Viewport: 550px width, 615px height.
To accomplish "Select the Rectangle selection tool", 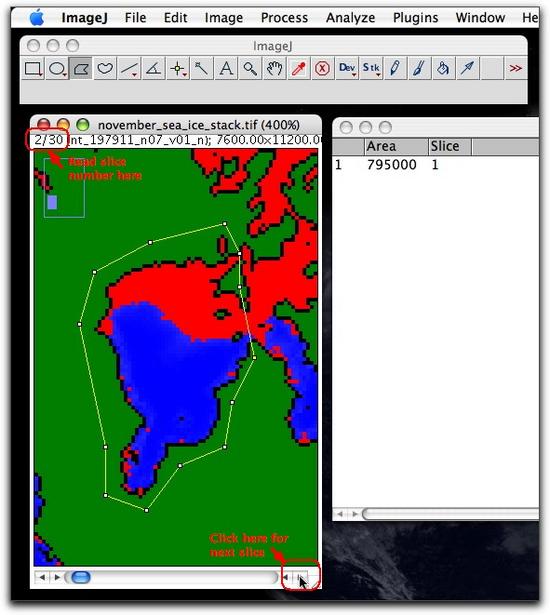I will tap(33, 69).
